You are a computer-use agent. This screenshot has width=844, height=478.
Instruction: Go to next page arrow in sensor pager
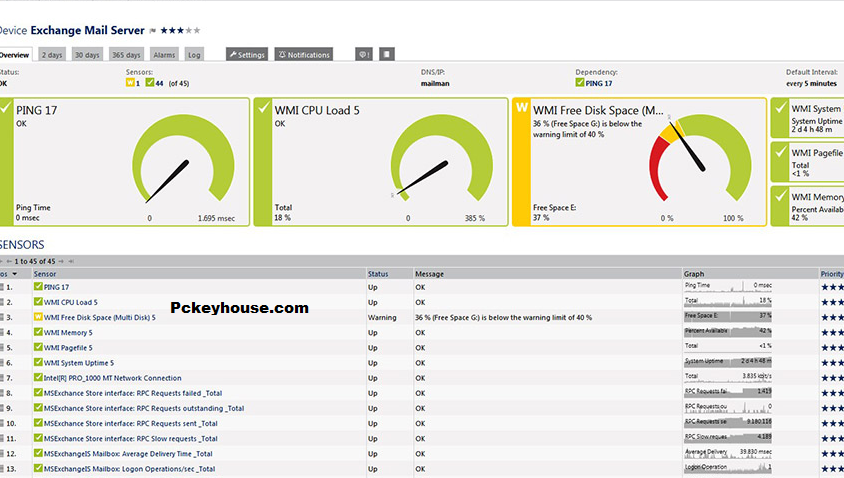pos(61,261)
